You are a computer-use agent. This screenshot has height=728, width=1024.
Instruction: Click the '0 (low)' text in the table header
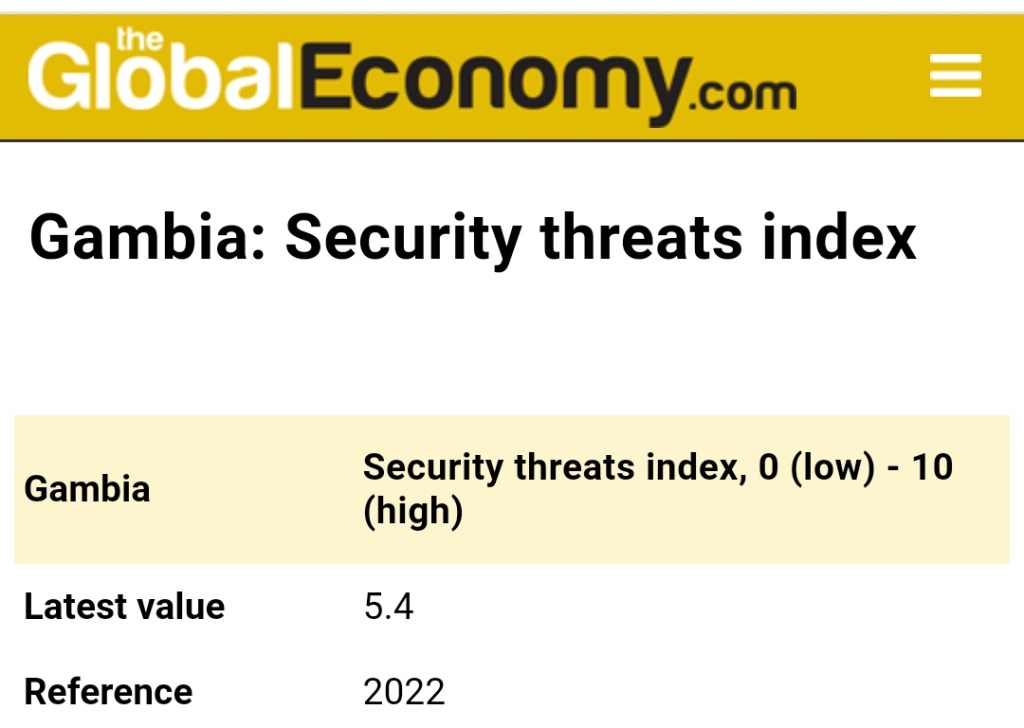click(817, 467)
